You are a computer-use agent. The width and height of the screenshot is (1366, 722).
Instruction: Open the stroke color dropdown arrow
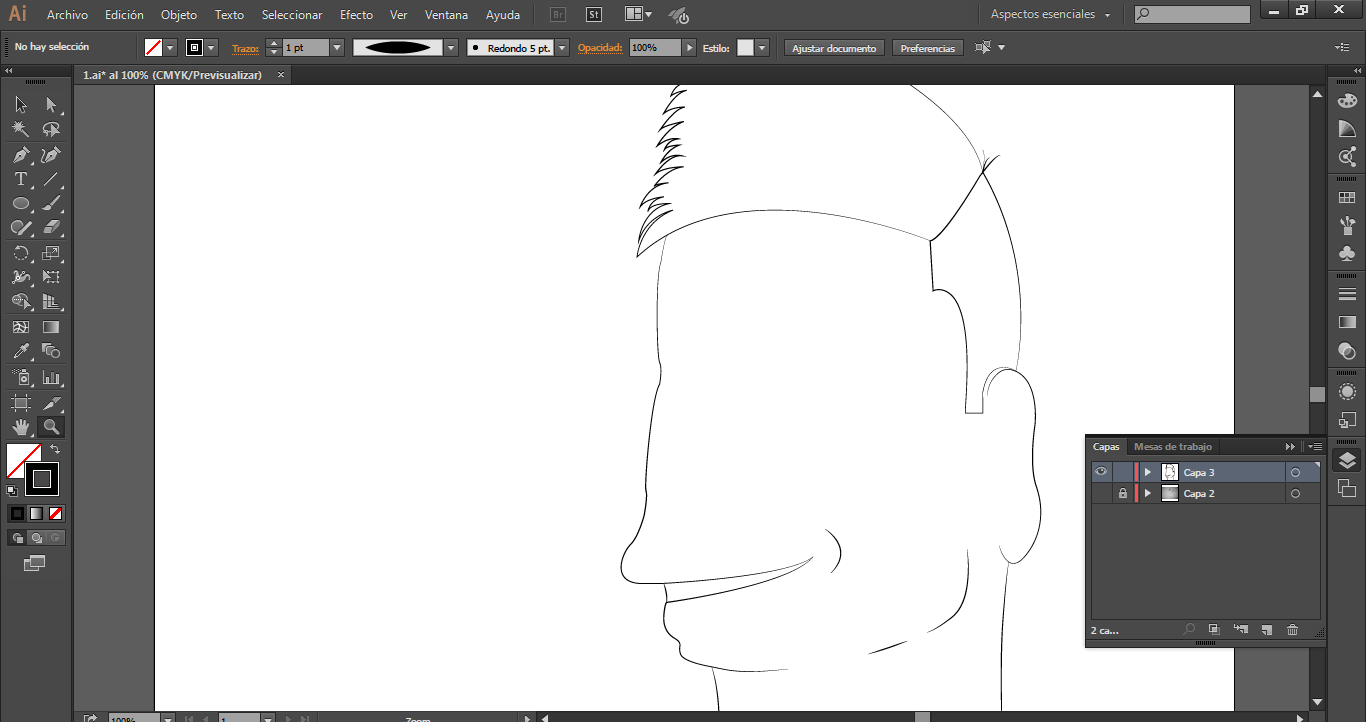pos(211,48)
